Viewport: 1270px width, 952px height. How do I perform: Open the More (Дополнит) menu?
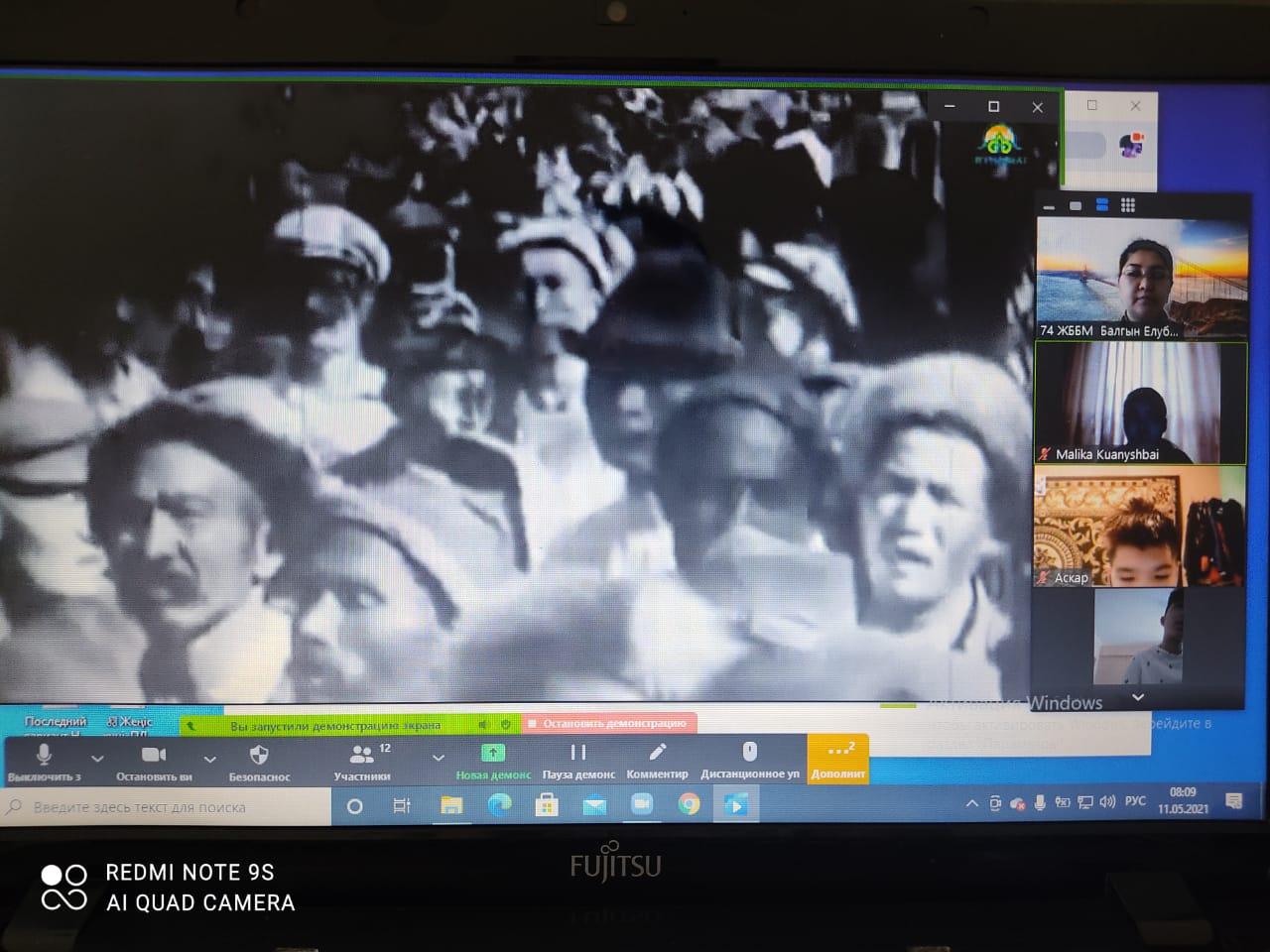coord(838,760)
